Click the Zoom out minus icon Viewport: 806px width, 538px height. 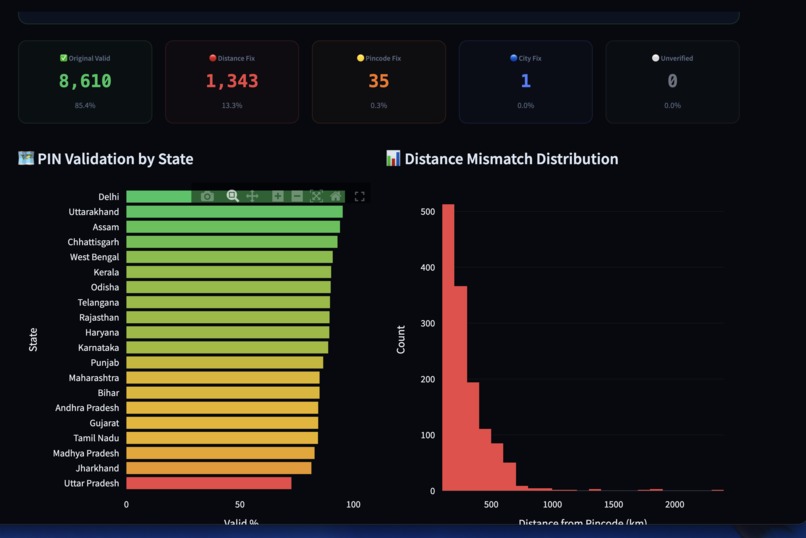click(x=297, y=196)
